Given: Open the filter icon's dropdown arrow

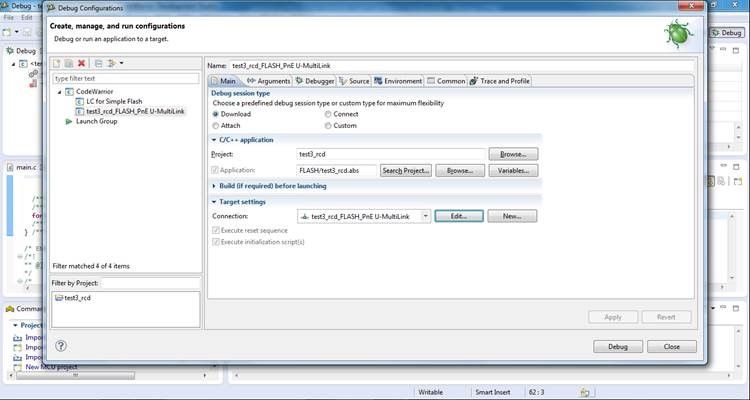Looking at the screenshot, I should tap(121, 63).
